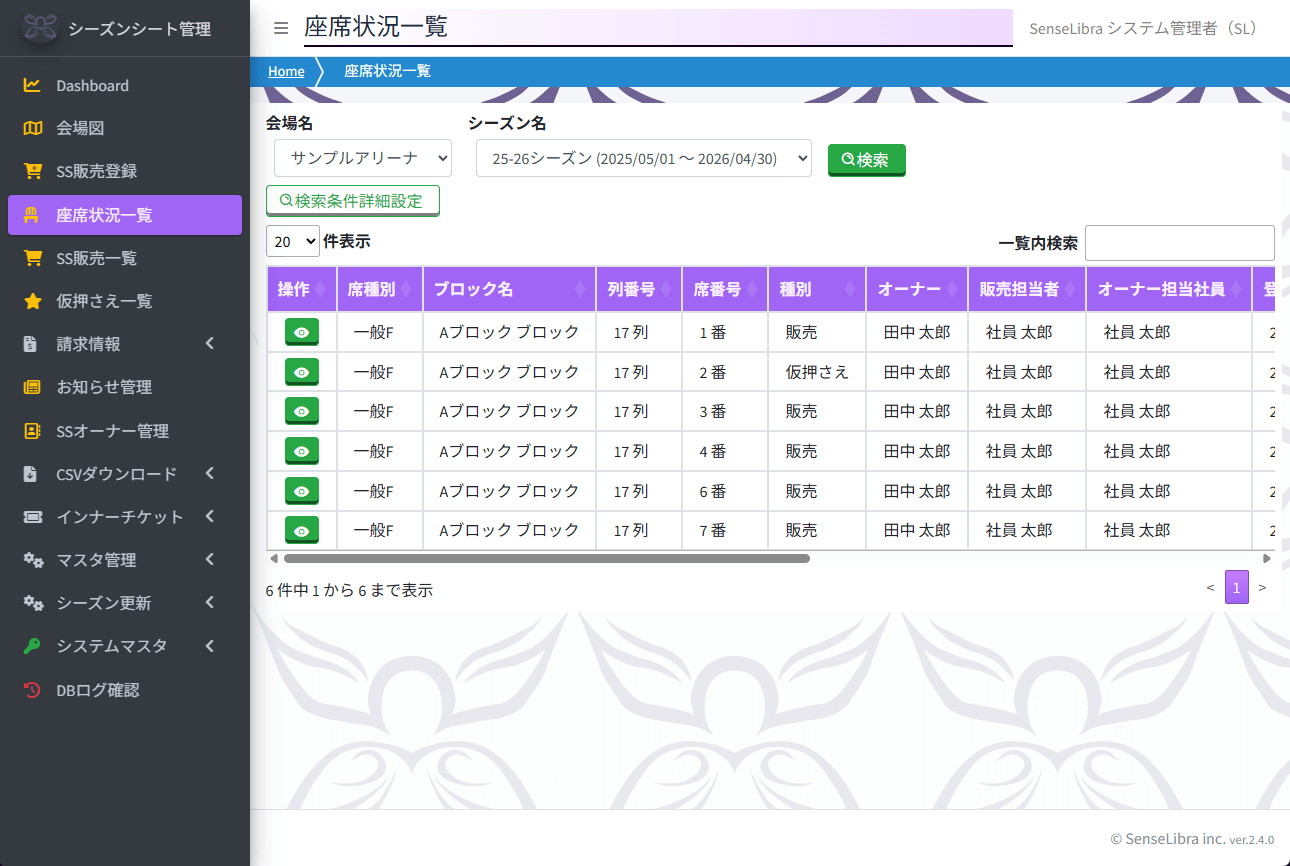Open 検索条件詳細設定 advanced search options
This screenshot has width=1290, height=866.
pos(353,200)
